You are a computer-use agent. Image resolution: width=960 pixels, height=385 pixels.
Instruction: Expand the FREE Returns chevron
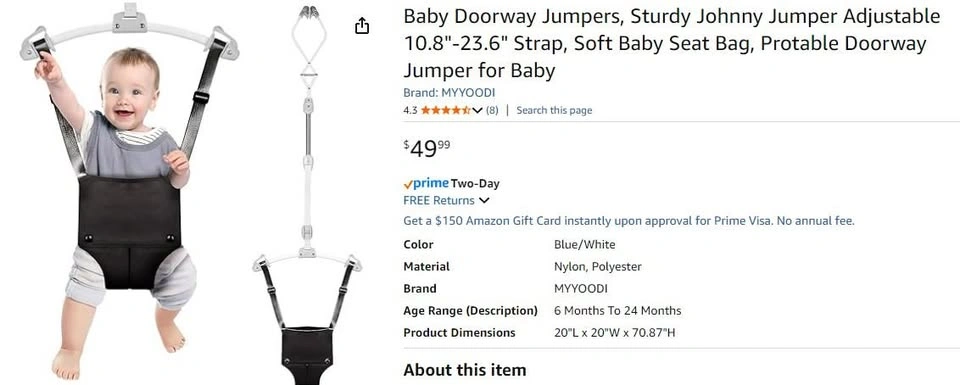(484, 201)
